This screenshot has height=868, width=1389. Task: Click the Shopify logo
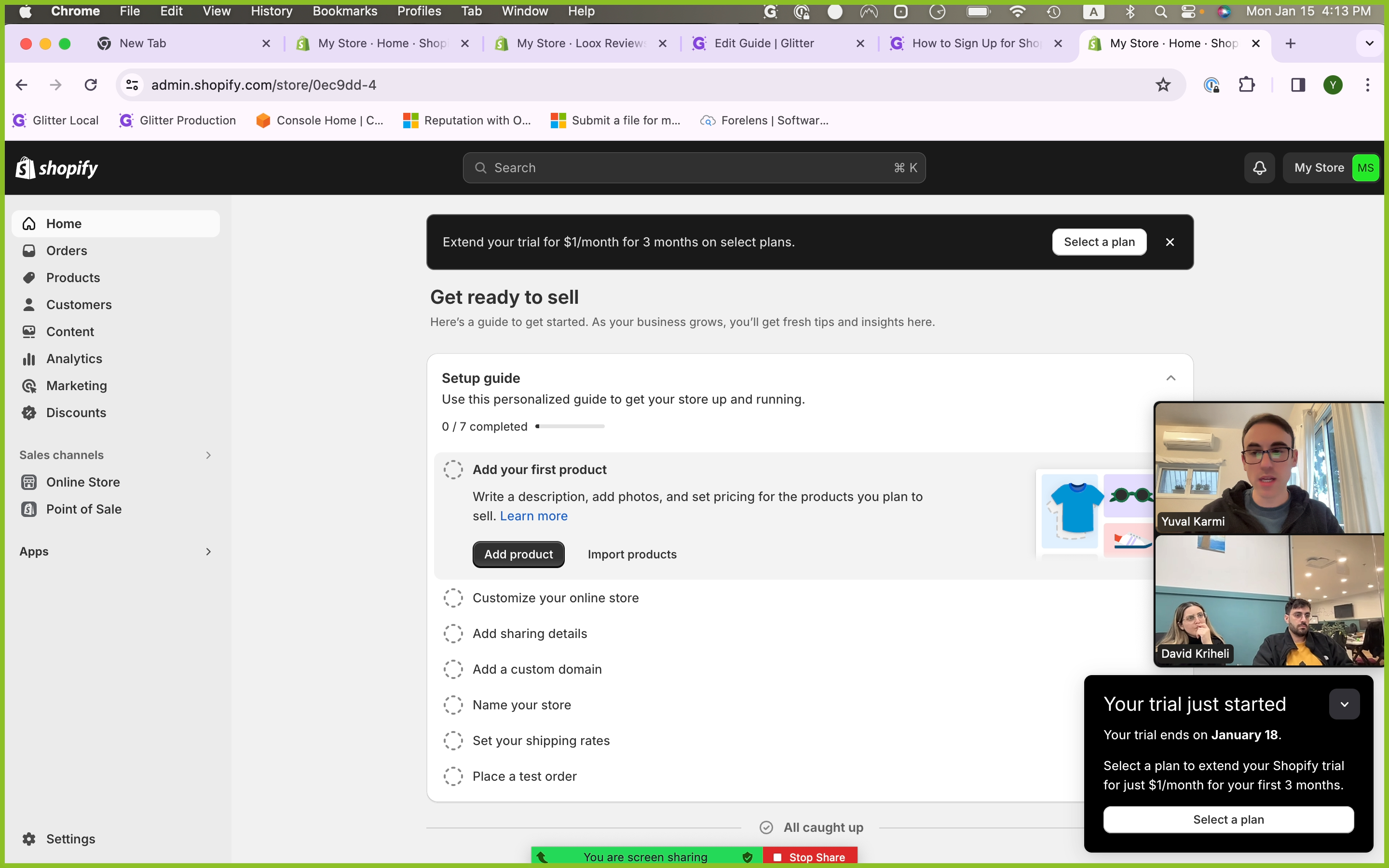point(56,168)
